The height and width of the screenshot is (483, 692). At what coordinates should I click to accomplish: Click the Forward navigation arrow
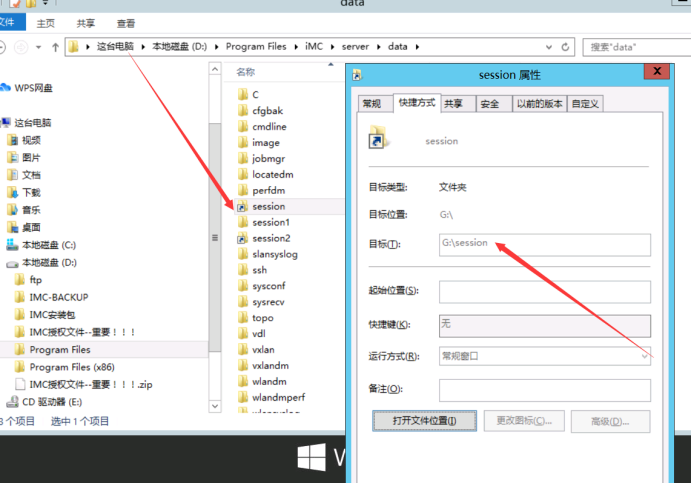coord(21,47)
